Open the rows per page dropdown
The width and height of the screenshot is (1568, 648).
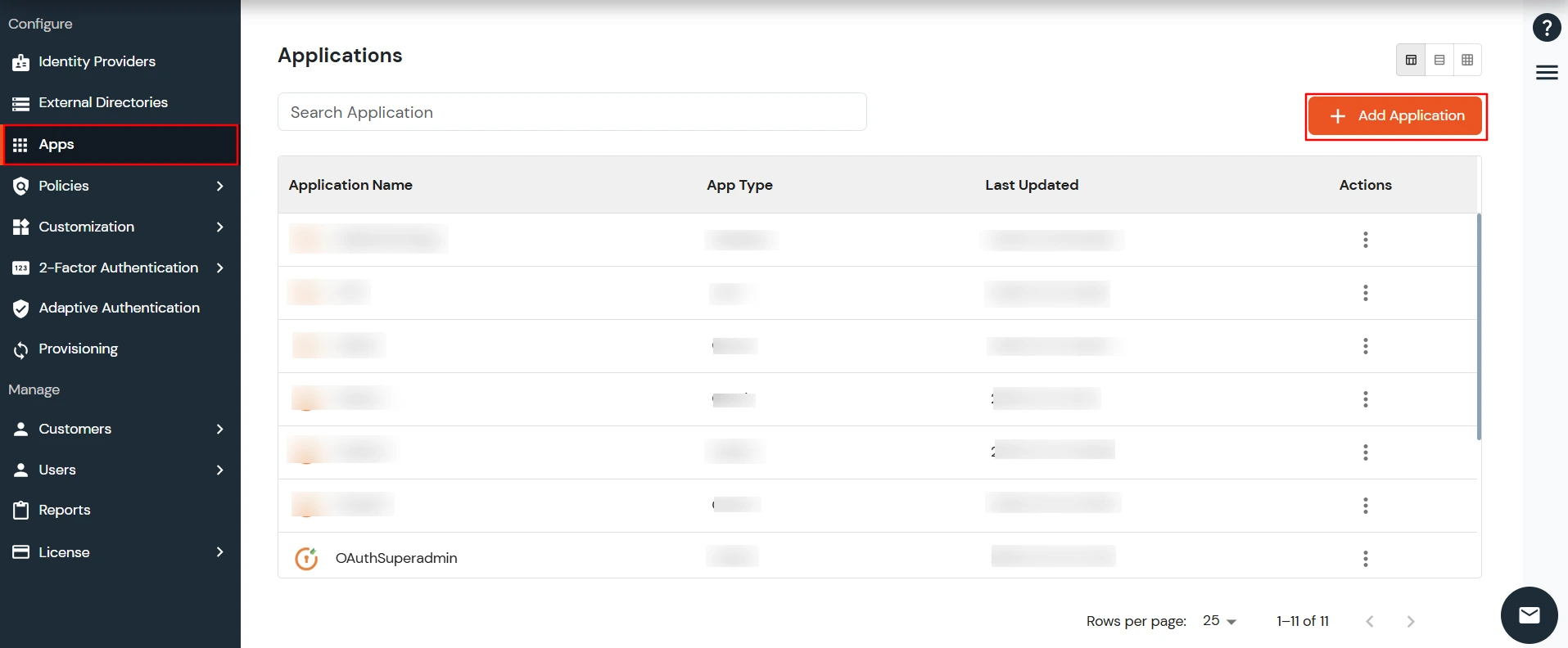[1219, 621]
